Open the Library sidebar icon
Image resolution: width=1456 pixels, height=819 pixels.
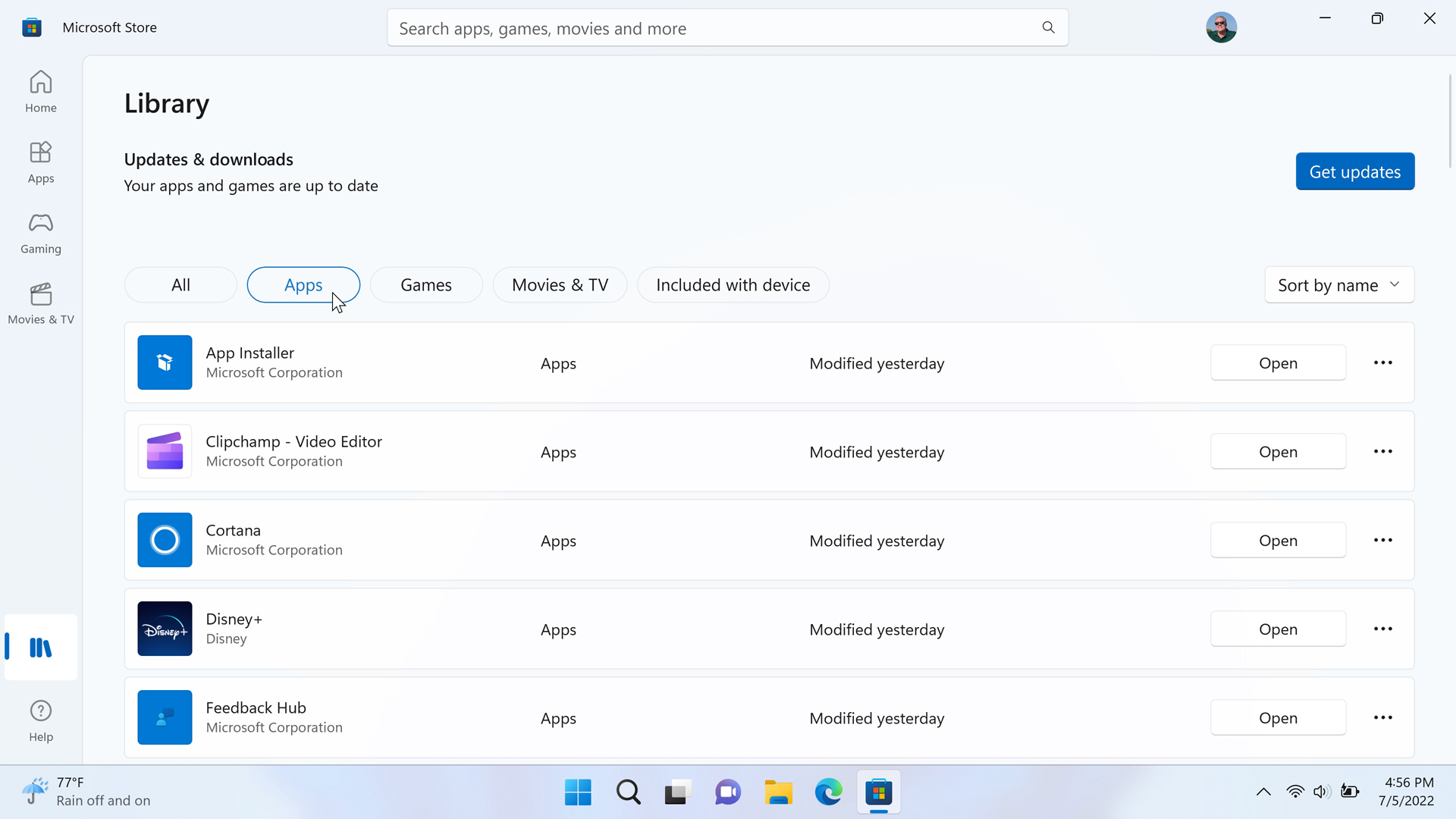click(x=41, y=648)
